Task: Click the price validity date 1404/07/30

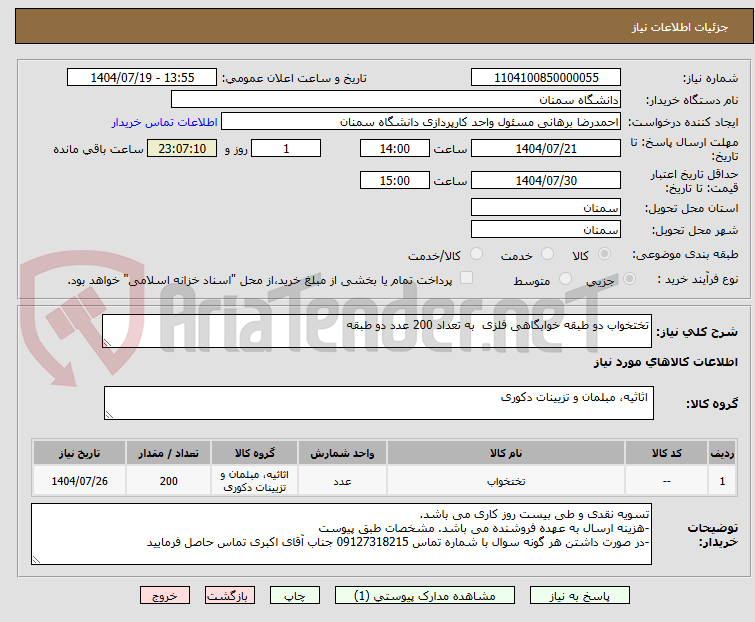Action: click(546, 180)
